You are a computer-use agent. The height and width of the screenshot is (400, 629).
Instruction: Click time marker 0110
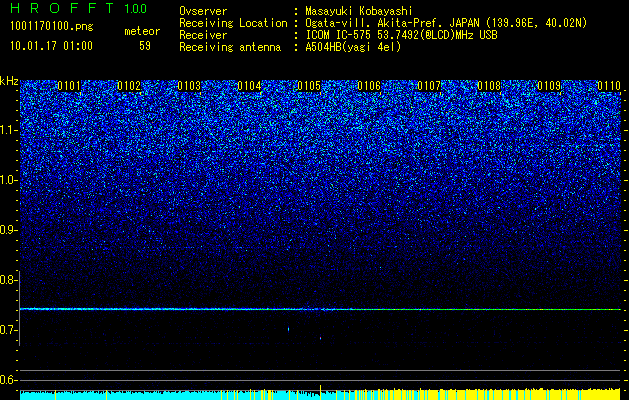[609, 86]
